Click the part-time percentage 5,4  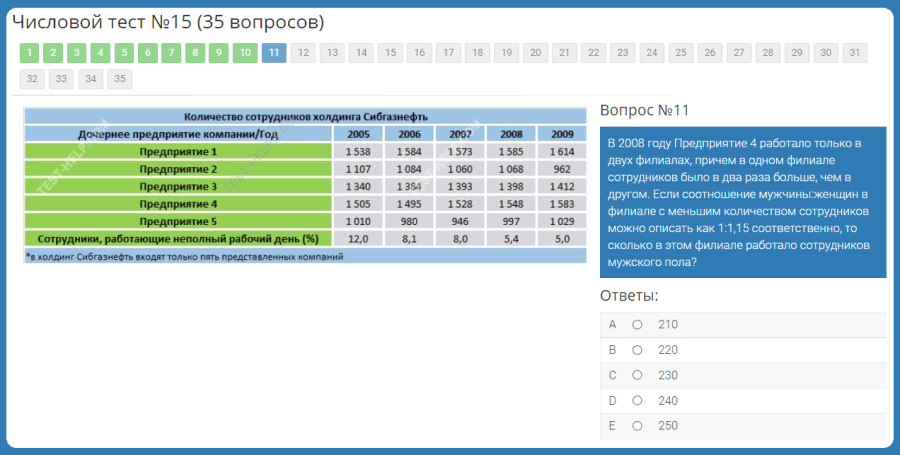click(511, 239)
